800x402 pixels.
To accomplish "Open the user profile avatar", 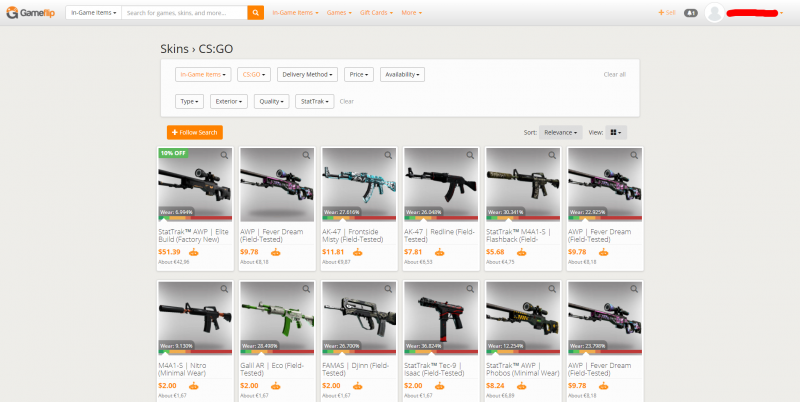I will (714, 13).
